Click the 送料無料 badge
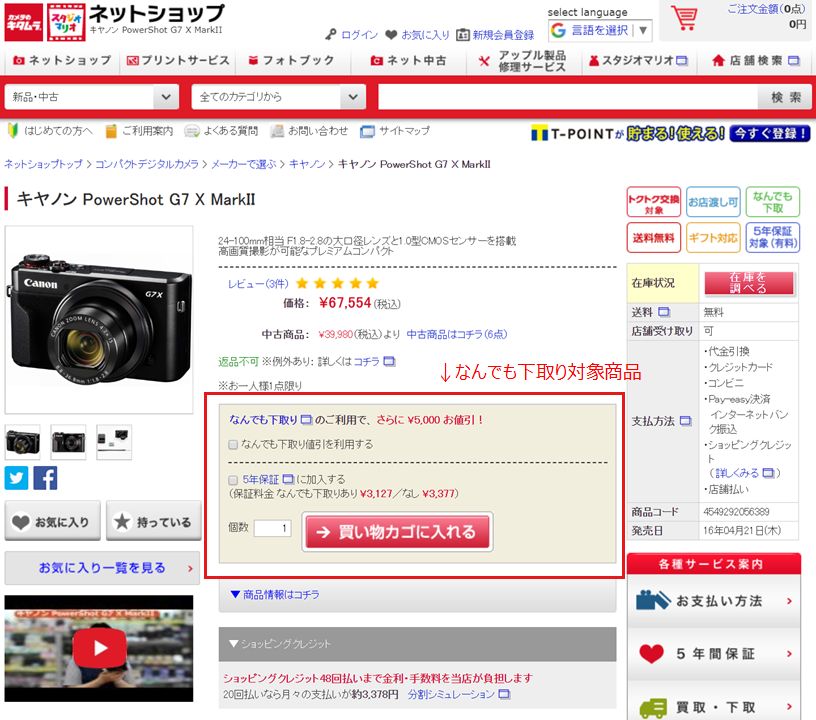This screenshot has height=720, width=816. point(654,238)
